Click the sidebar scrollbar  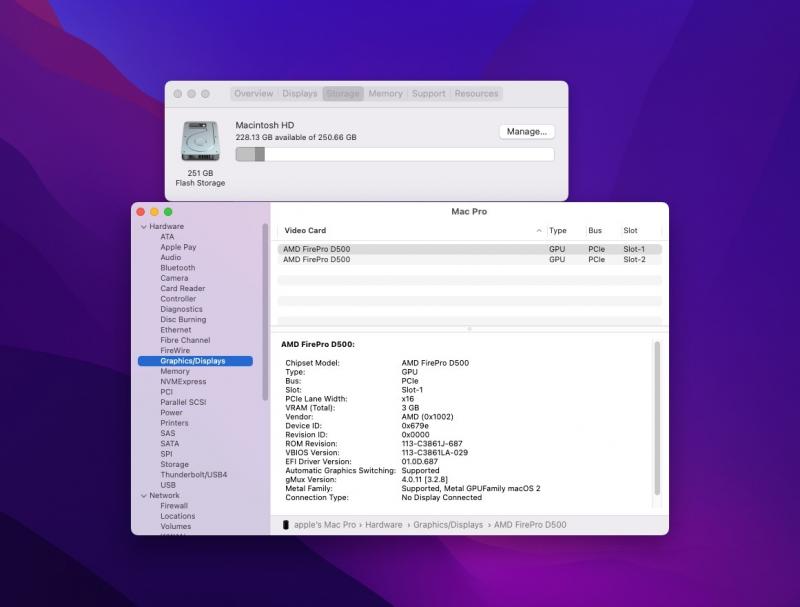click(265, 312)
